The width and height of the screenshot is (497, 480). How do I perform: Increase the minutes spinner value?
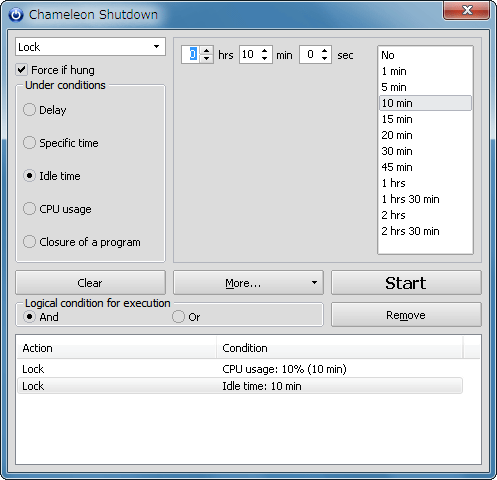tap(265, 50)
